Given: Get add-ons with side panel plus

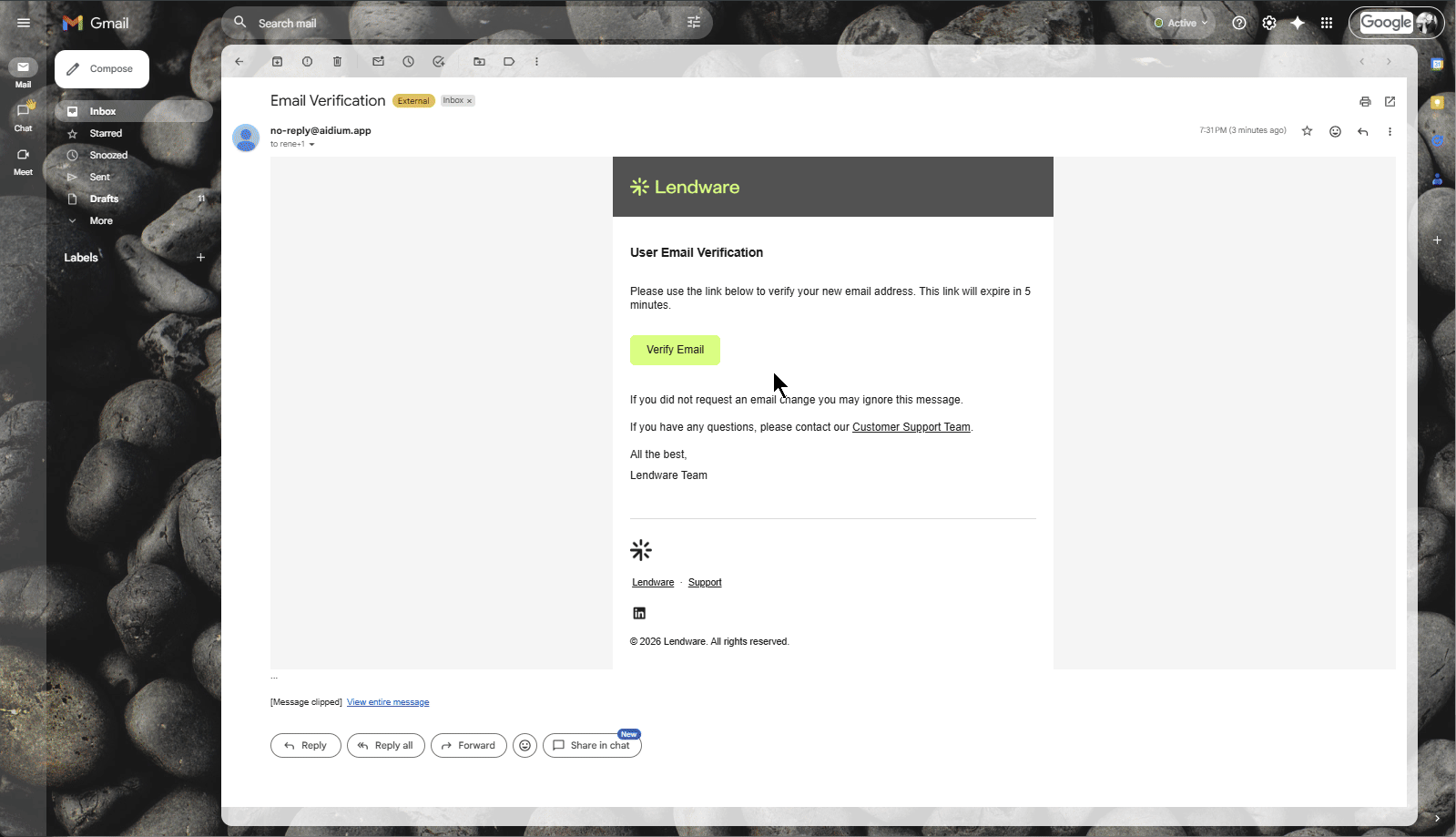Looking at the screenshot, I should pos(1437,240).
